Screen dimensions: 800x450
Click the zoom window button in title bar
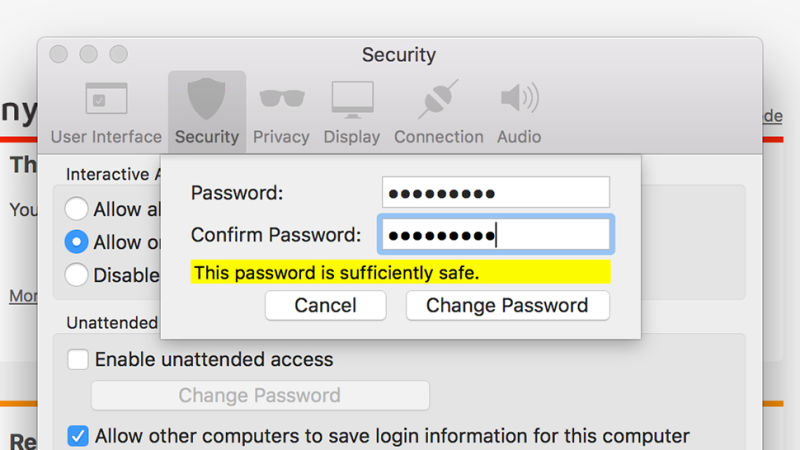tap(119, 54)
